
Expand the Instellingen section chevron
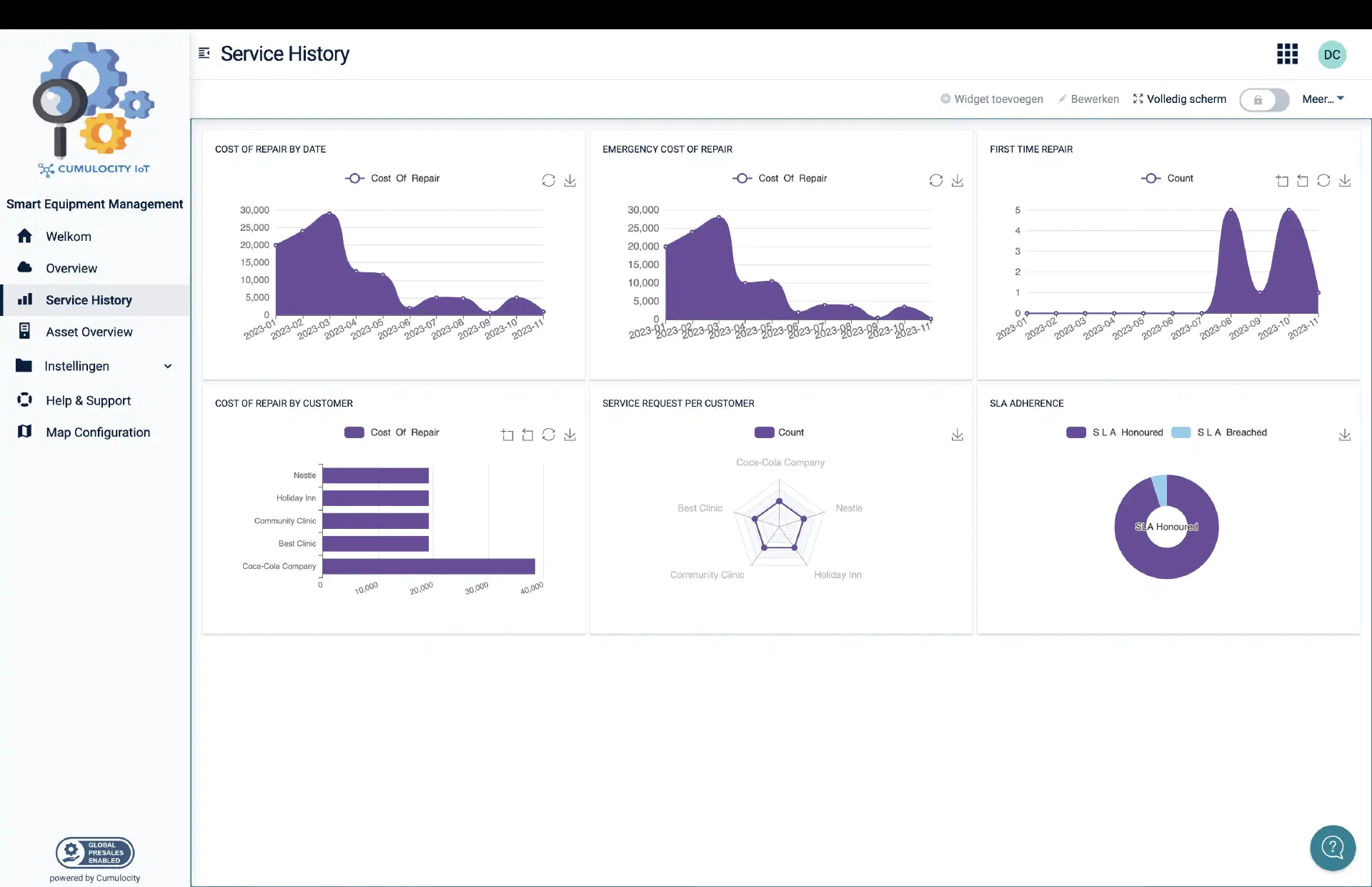pos(169,365)
